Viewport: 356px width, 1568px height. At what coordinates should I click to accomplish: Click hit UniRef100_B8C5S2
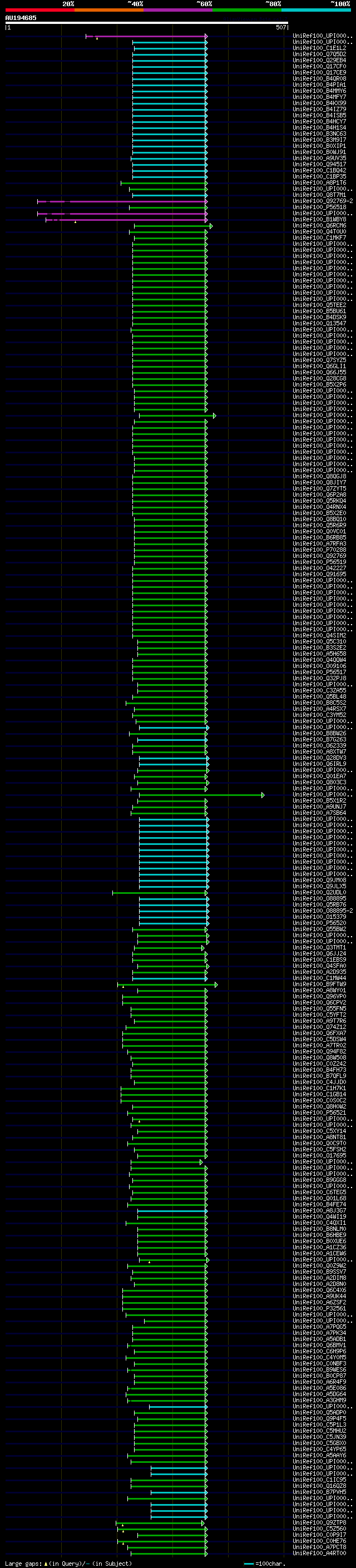coord(319,703)
